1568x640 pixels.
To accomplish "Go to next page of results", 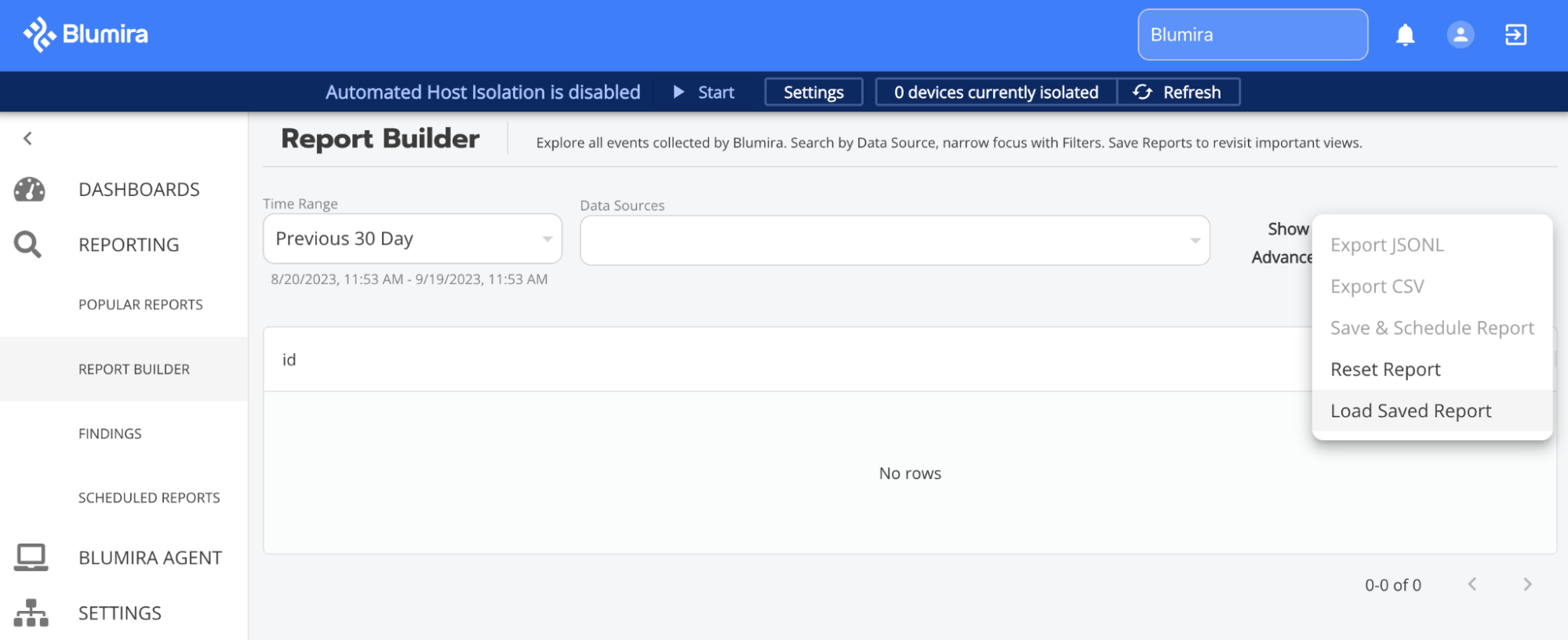I will (x=1527, y=584).
